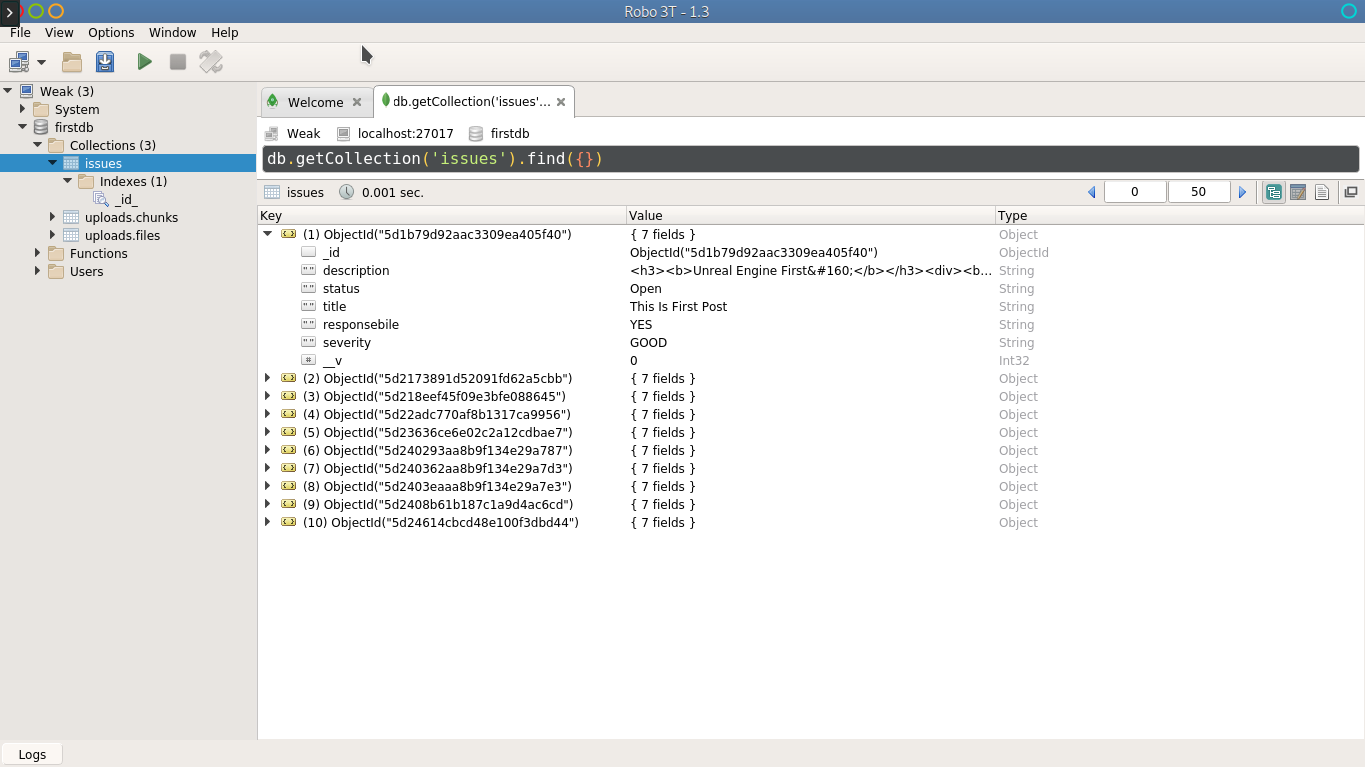
Task: Go to next page of results arrow
Action: pyautogui.click(x=1243, y=192)
